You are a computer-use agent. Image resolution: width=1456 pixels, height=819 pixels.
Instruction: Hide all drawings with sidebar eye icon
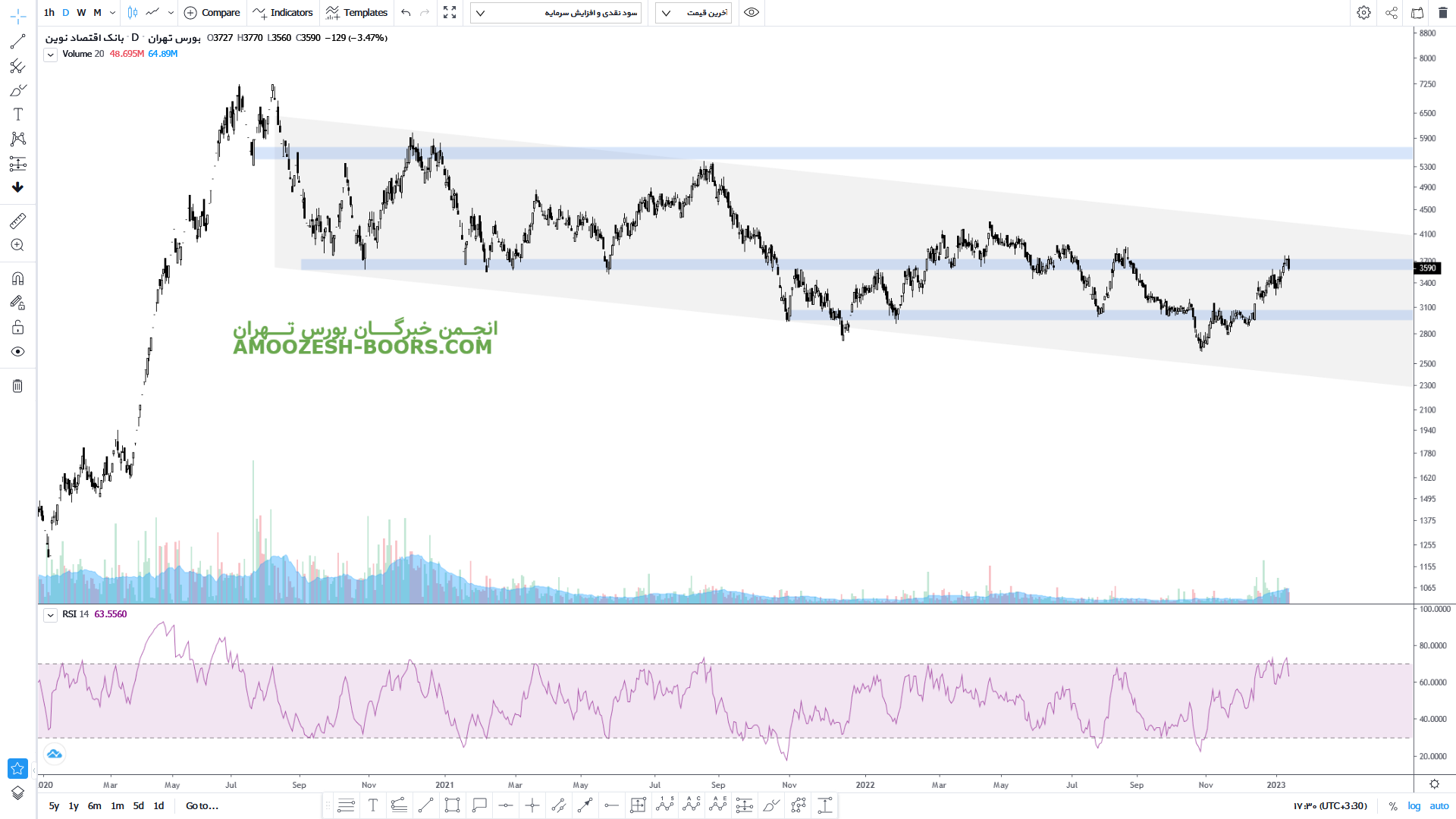click(17, 352)
